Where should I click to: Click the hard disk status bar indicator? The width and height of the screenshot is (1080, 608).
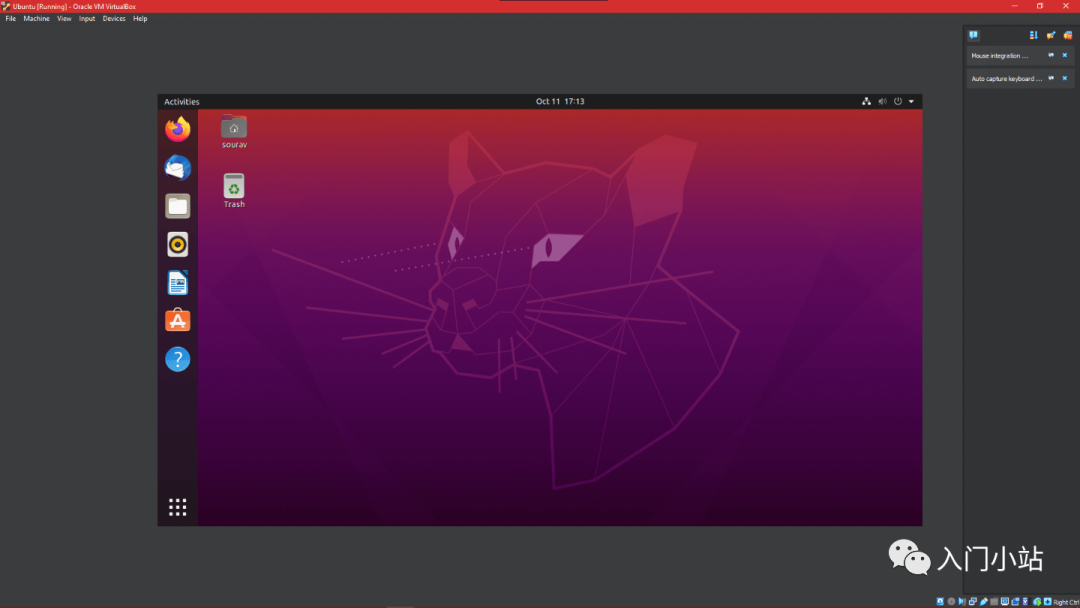coord(940,601)
